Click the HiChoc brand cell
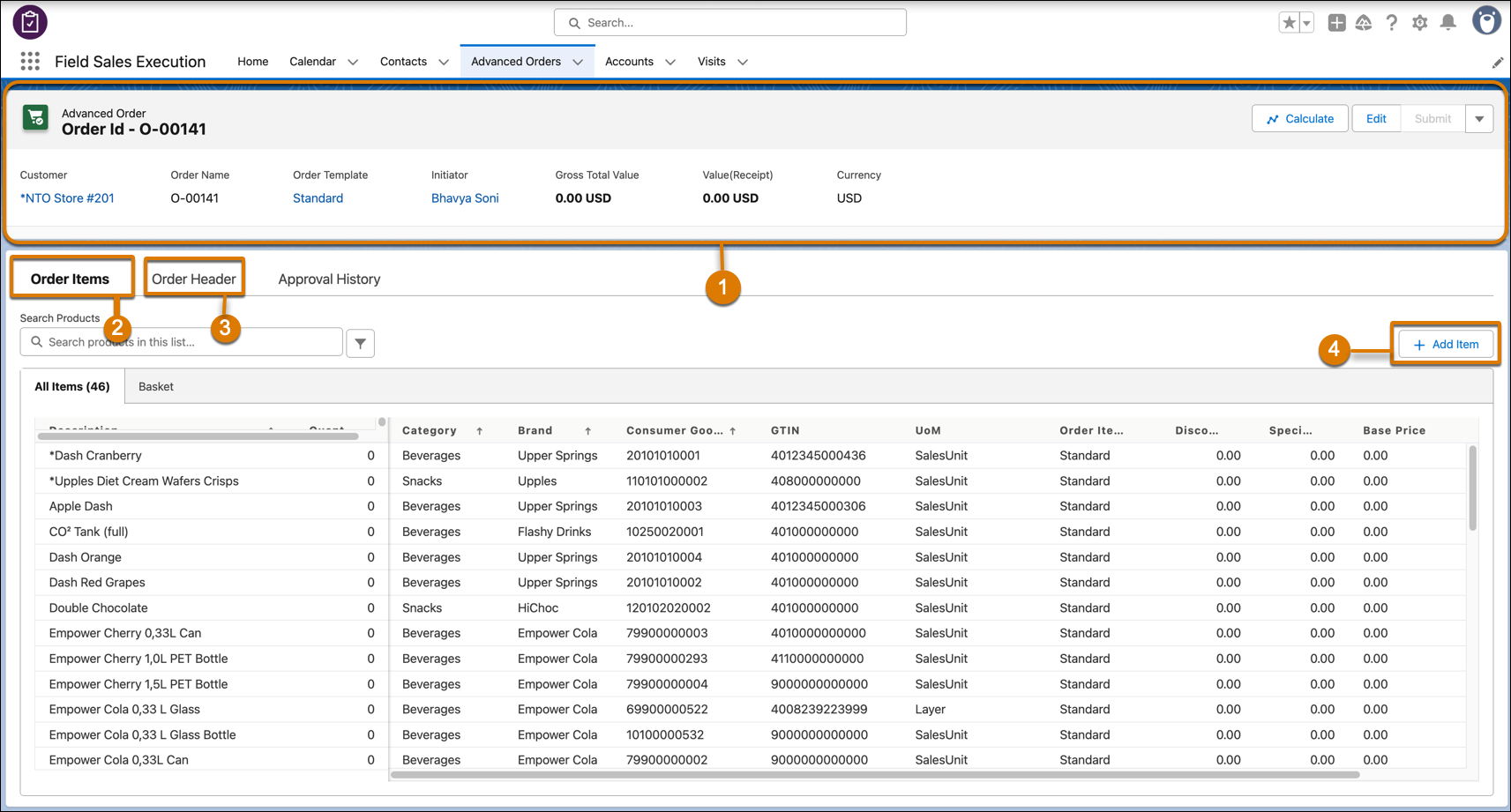The image size is (1511, 812). (x=538, y=608)
